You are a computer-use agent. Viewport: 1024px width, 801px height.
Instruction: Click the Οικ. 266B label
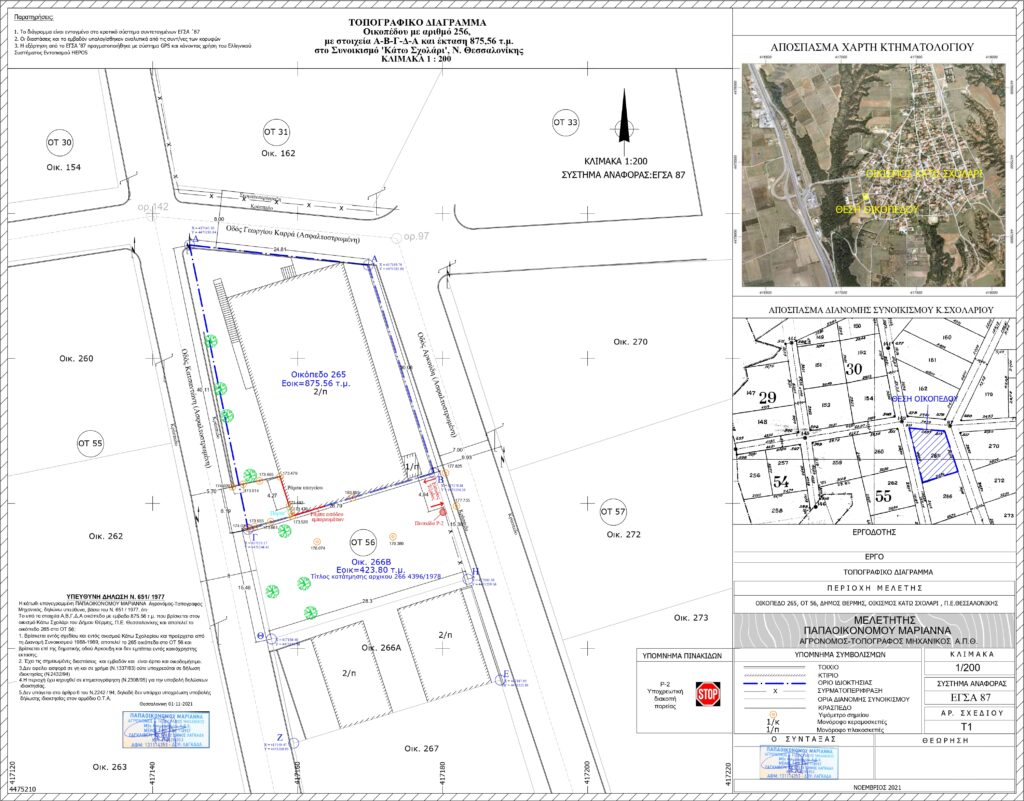pyautogui.click(x=371, y=561)
